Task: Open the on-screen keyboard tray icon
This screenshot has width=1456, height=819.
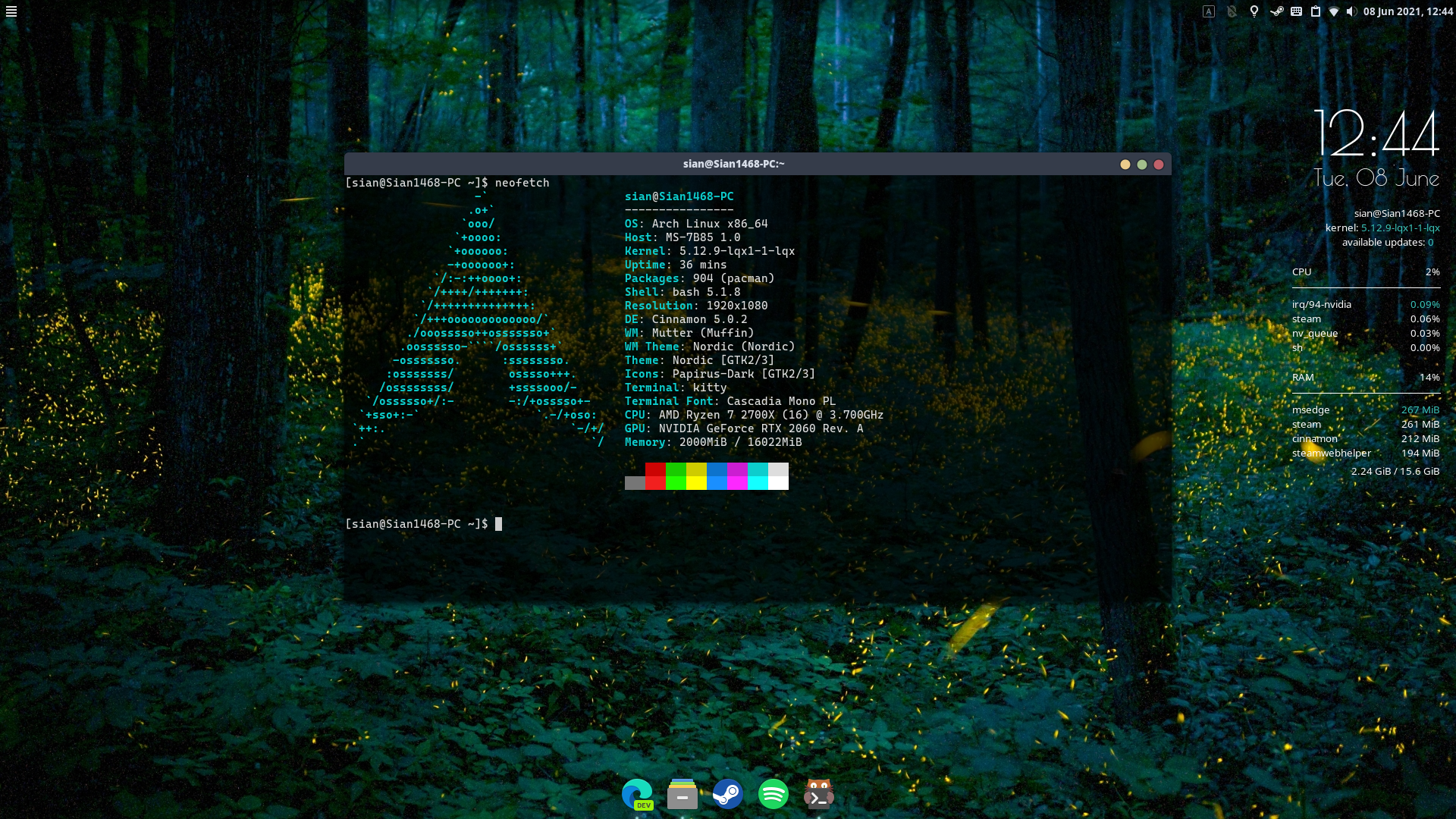Action: point(1297,11)
